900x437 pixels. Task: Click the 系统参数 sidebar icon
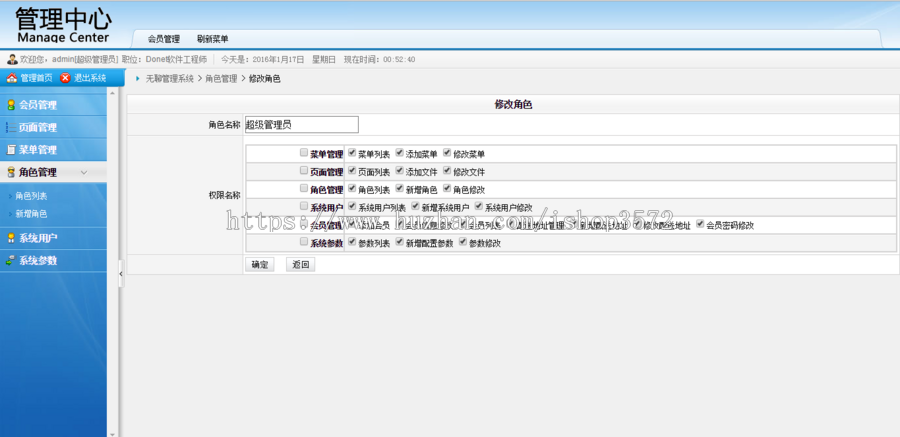(10, 260)
